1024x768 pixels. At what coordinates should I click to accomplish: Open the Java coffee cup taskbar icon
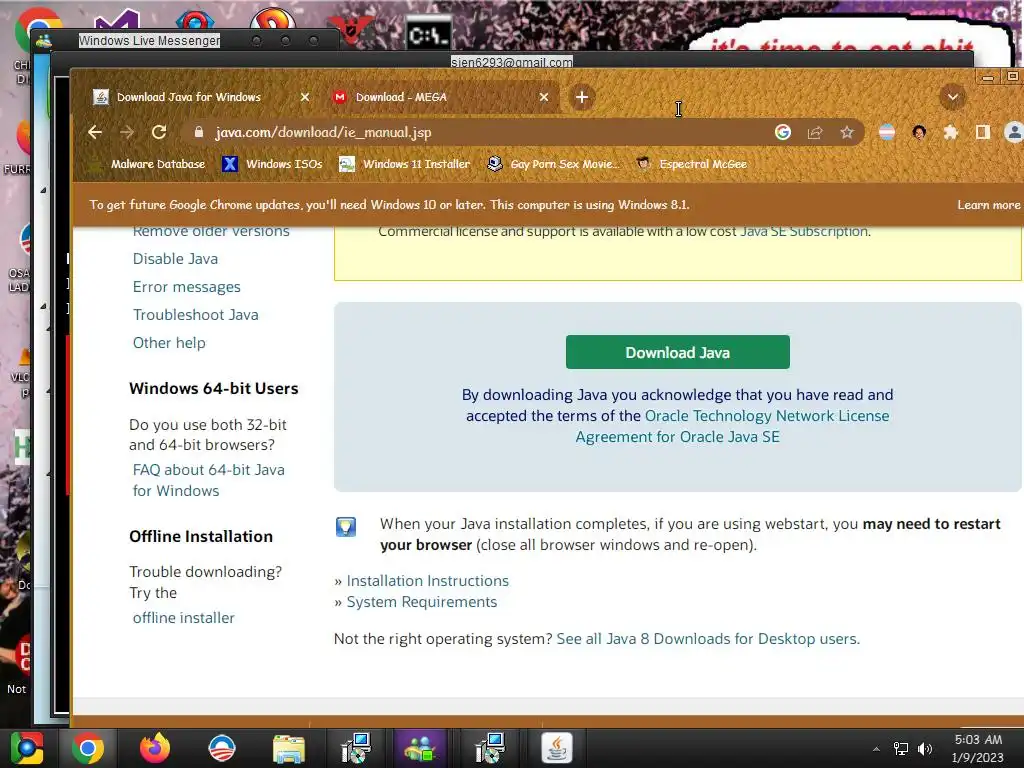[556, 748]
